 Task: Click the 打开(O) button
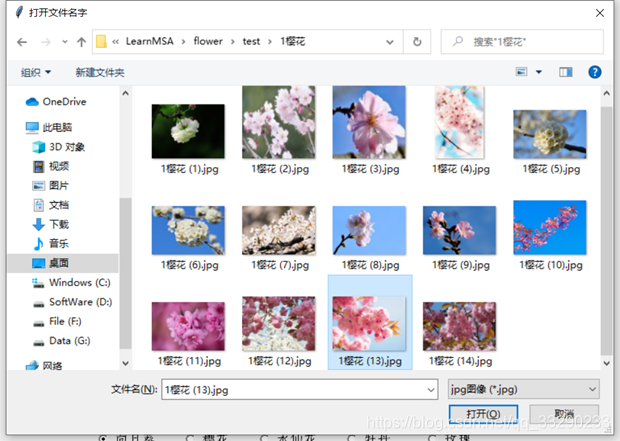click(x=483, y=414)
